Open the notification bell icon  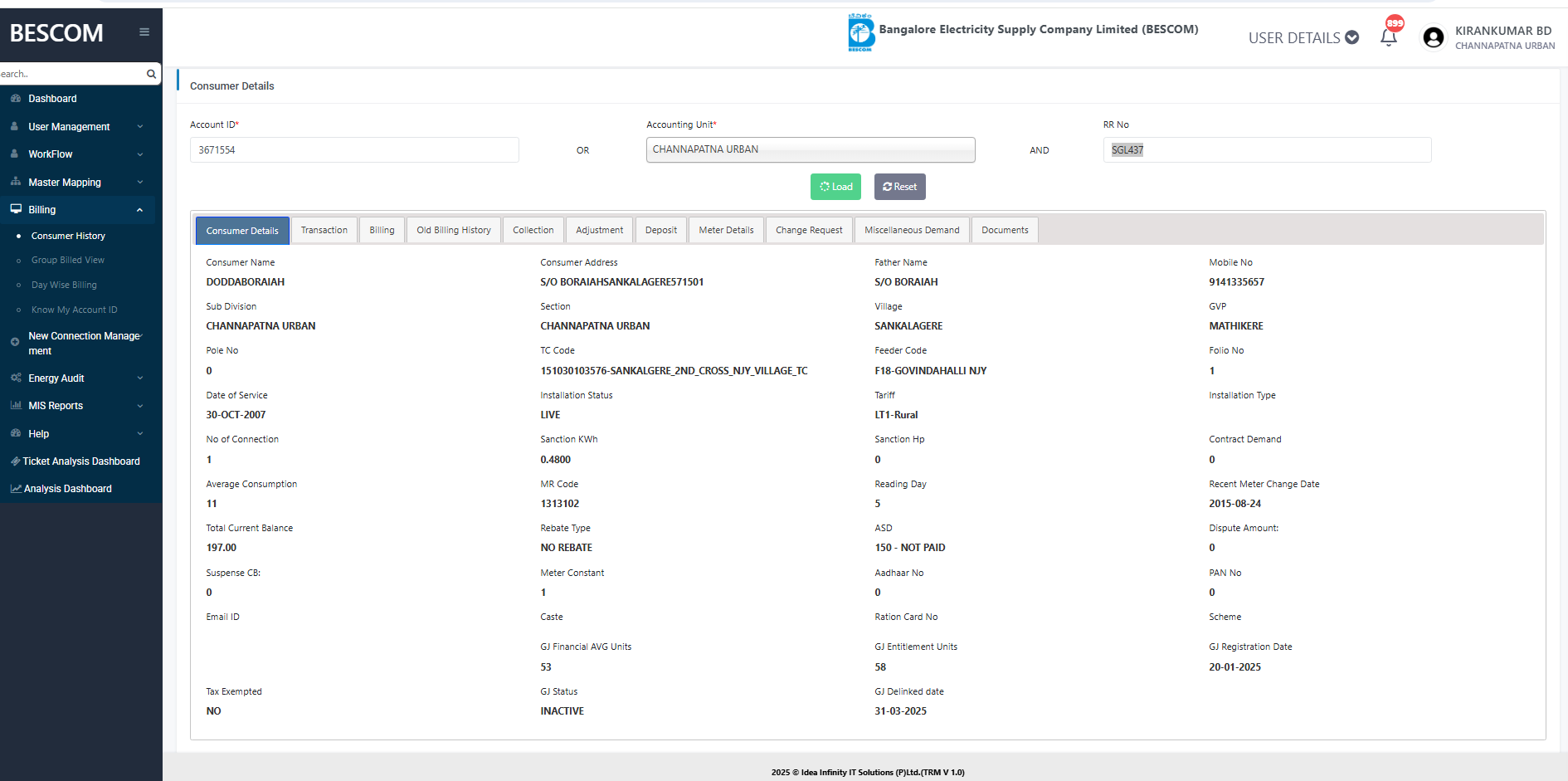tap(1388, 37)
